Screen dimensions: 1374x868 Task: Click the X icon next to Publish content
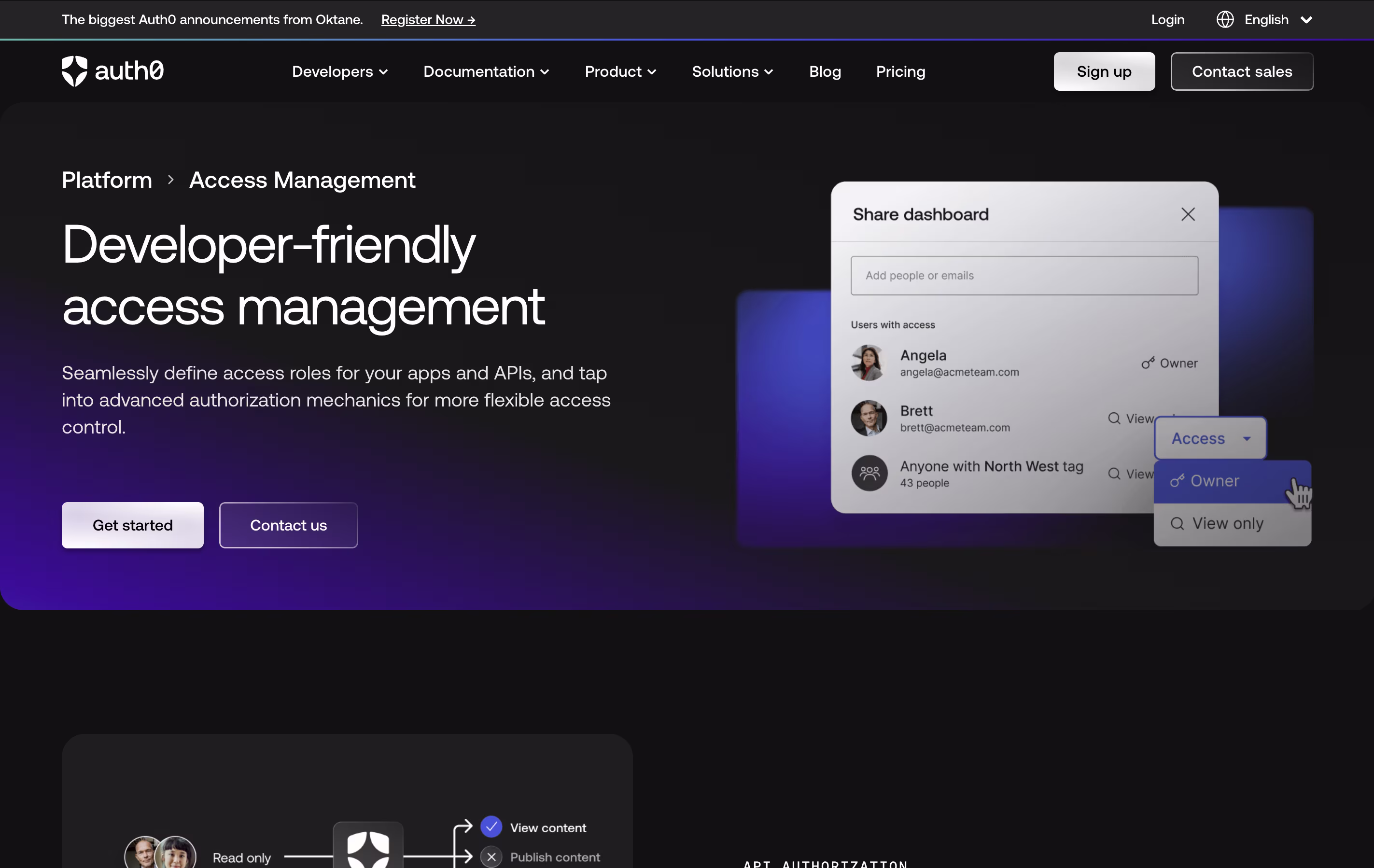[491, 856]
